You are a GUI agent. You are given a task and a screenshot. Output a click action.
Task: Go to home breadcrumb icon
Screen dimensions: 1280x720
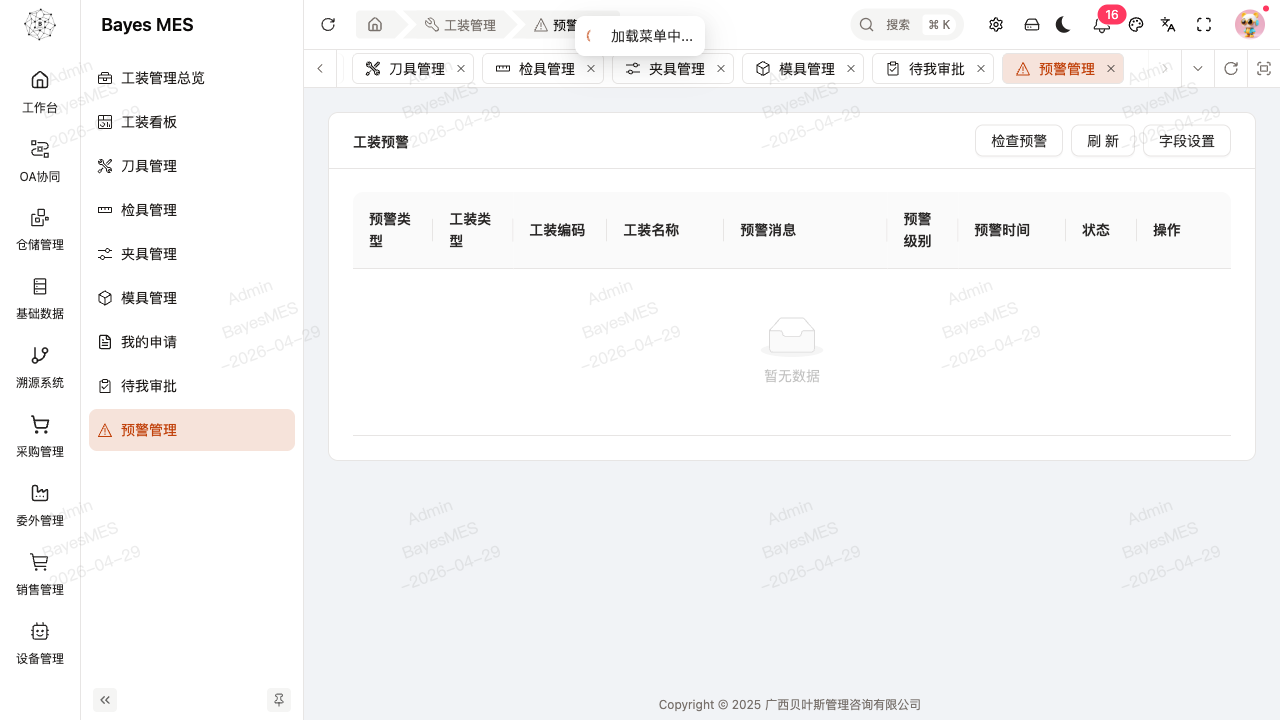tap(375, 25)
